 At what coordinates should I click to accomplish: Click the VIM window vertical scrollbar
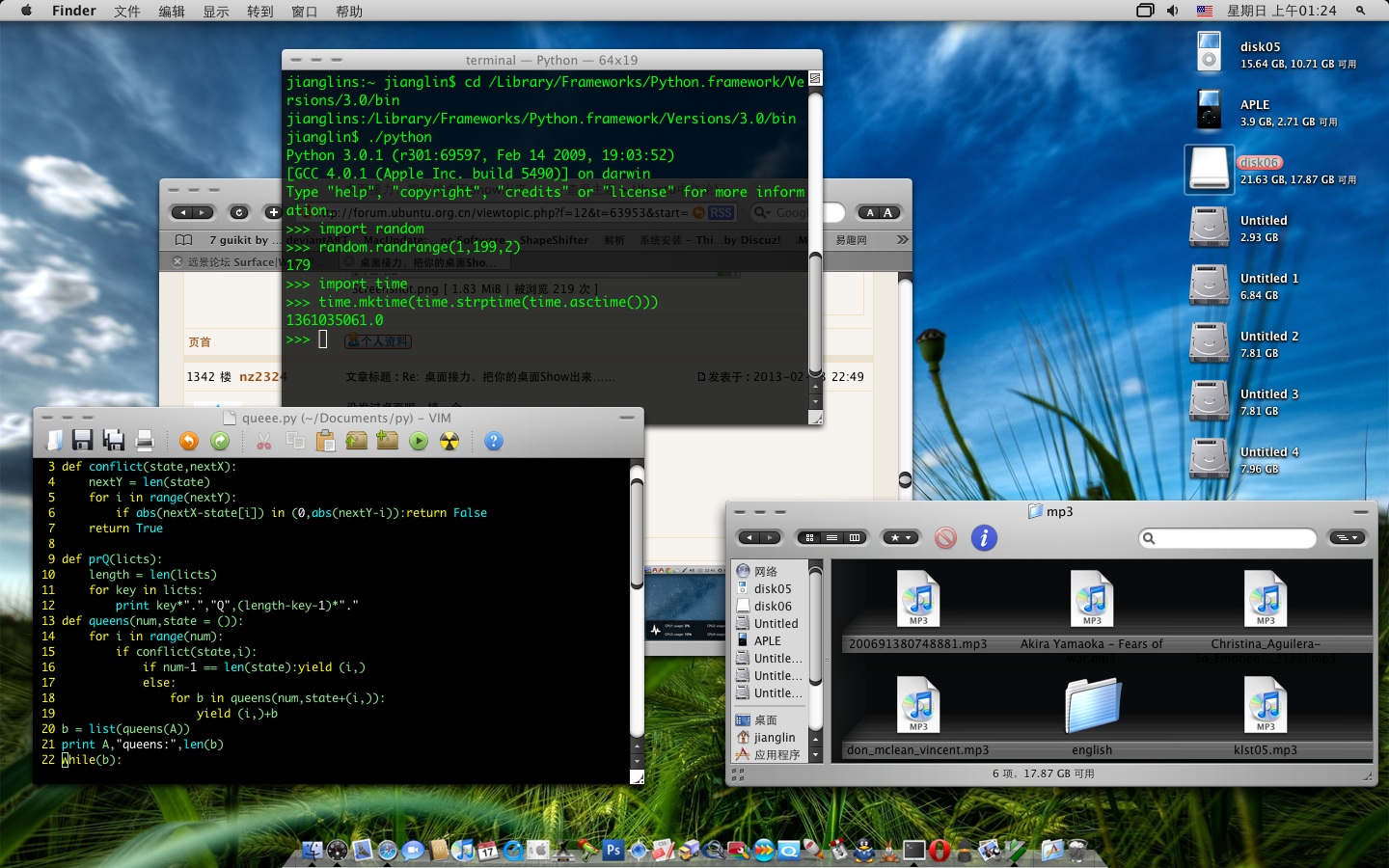[637, 533]
